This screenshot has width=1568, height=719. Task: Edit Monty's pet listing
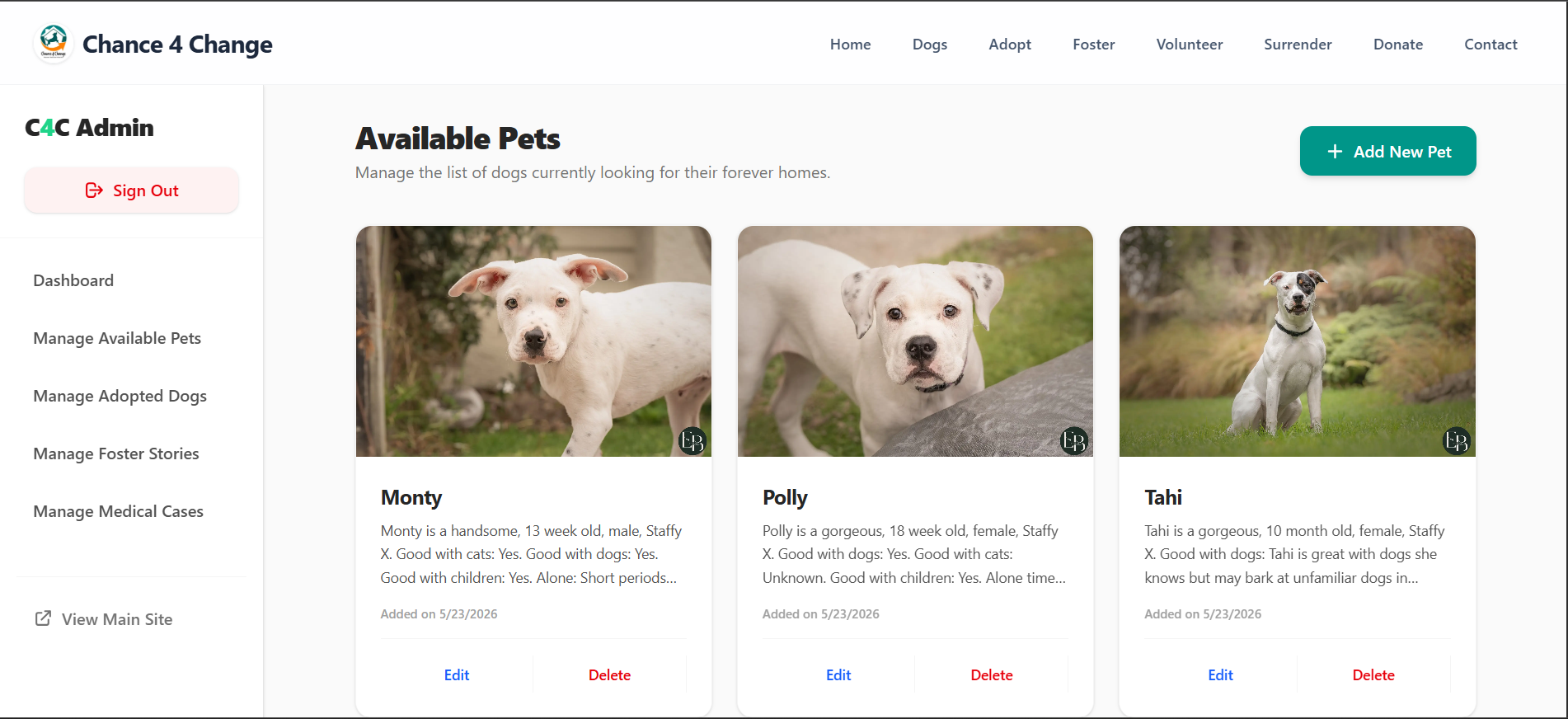[457, 675]
